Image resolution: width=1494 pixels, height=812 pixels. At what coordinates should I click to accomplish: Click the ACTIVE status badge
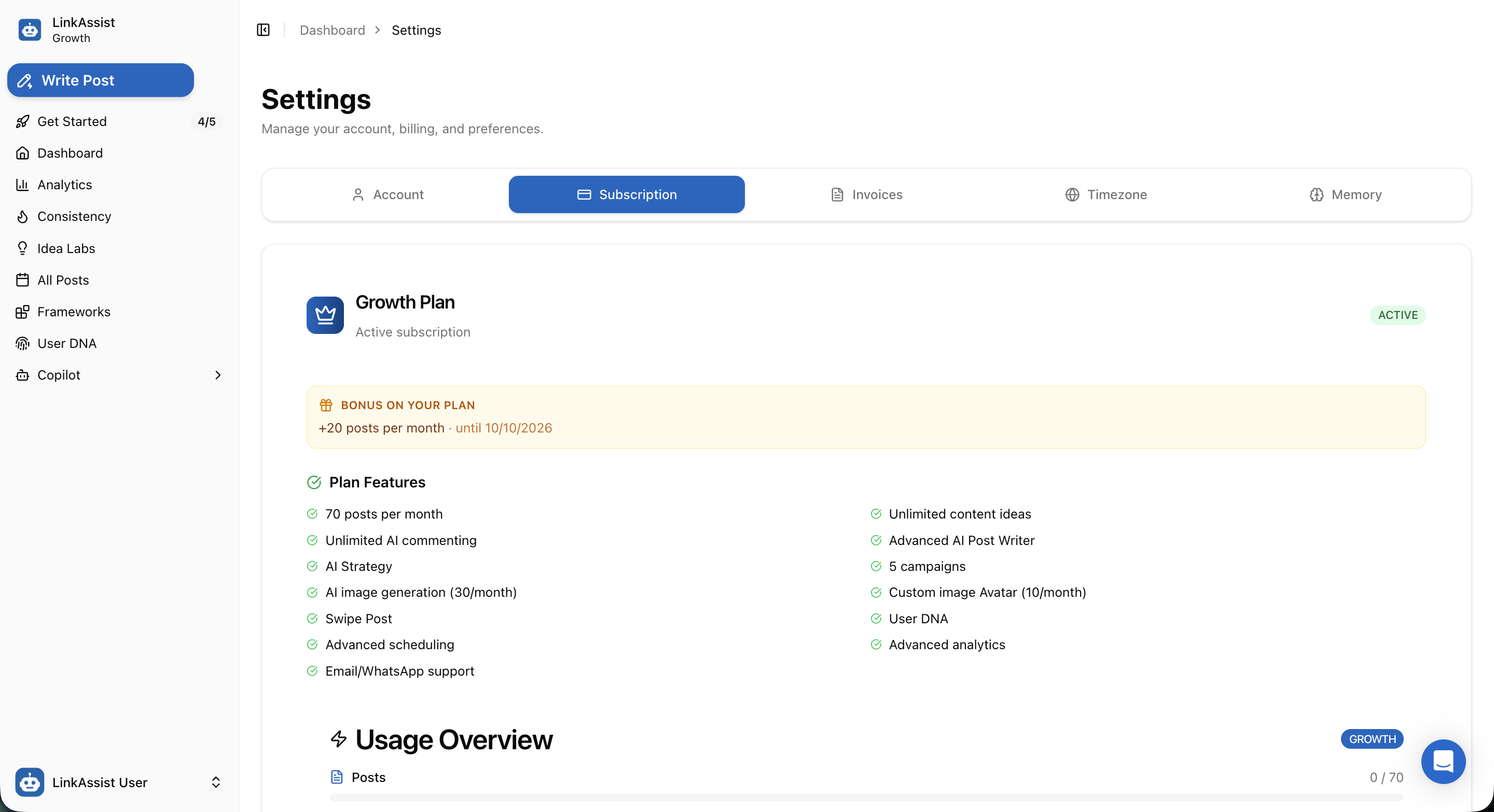[x=1398, y=315]
